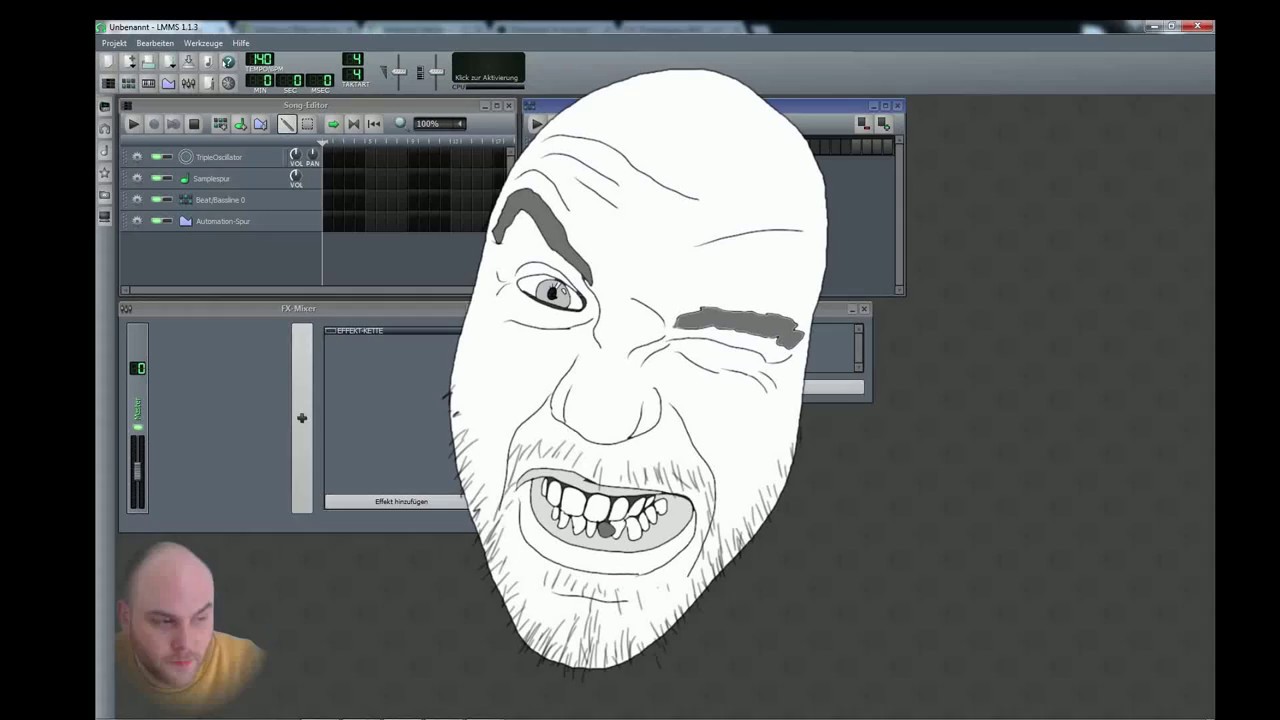Image resolution: width=1280 pixels, height=720 pixels.
Task: Add a beat/bassline track in Song-Editor
Action: [x=220, y=124]
